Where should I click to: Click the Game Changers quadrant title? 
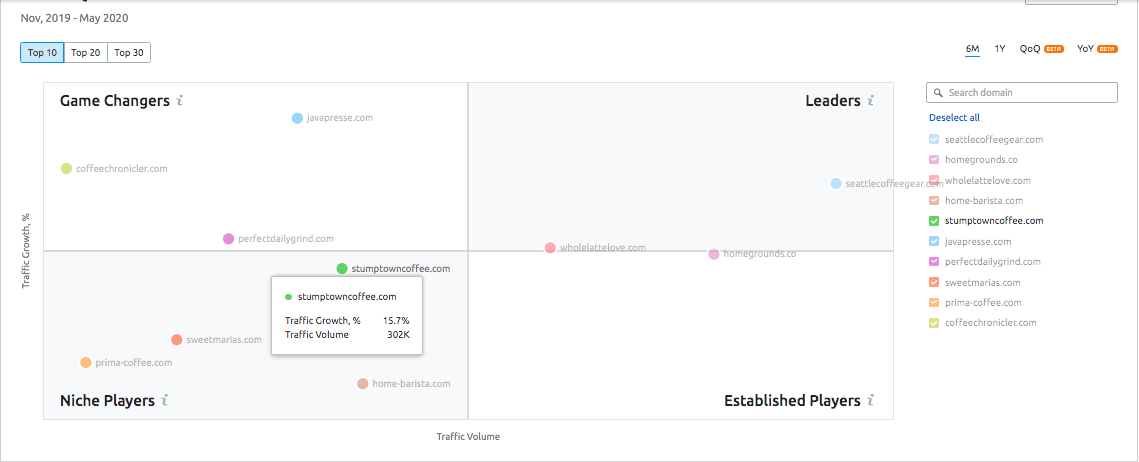(x=114, y=101)
